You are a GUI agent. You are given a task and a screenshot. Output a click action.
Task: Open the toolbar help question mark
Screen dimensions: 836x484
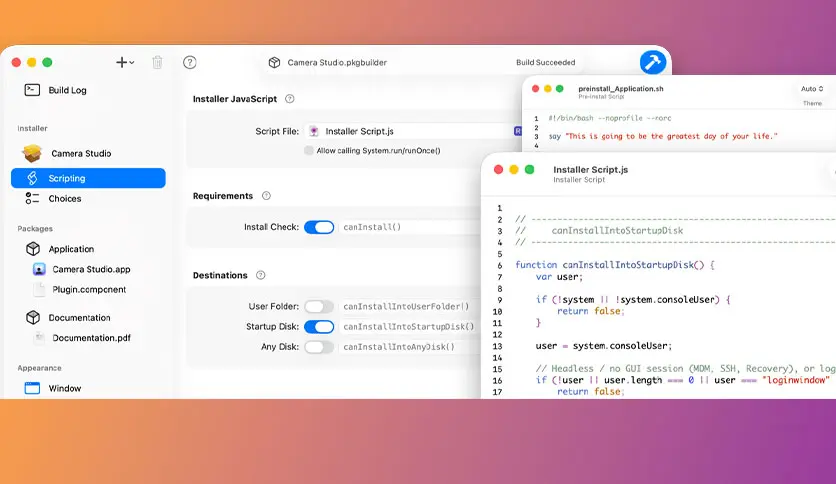coord(190,62)
